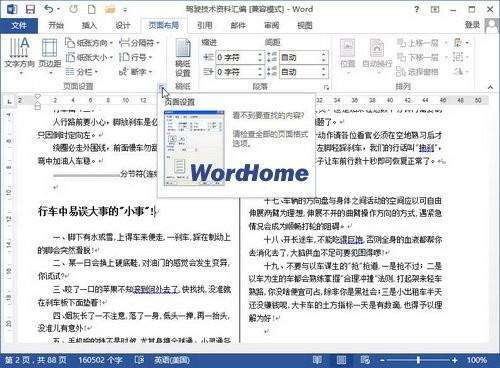This screenshot has height=368, width=500.
Task: Switch to the 视图 View tab
Action: [x=305, y=25]
